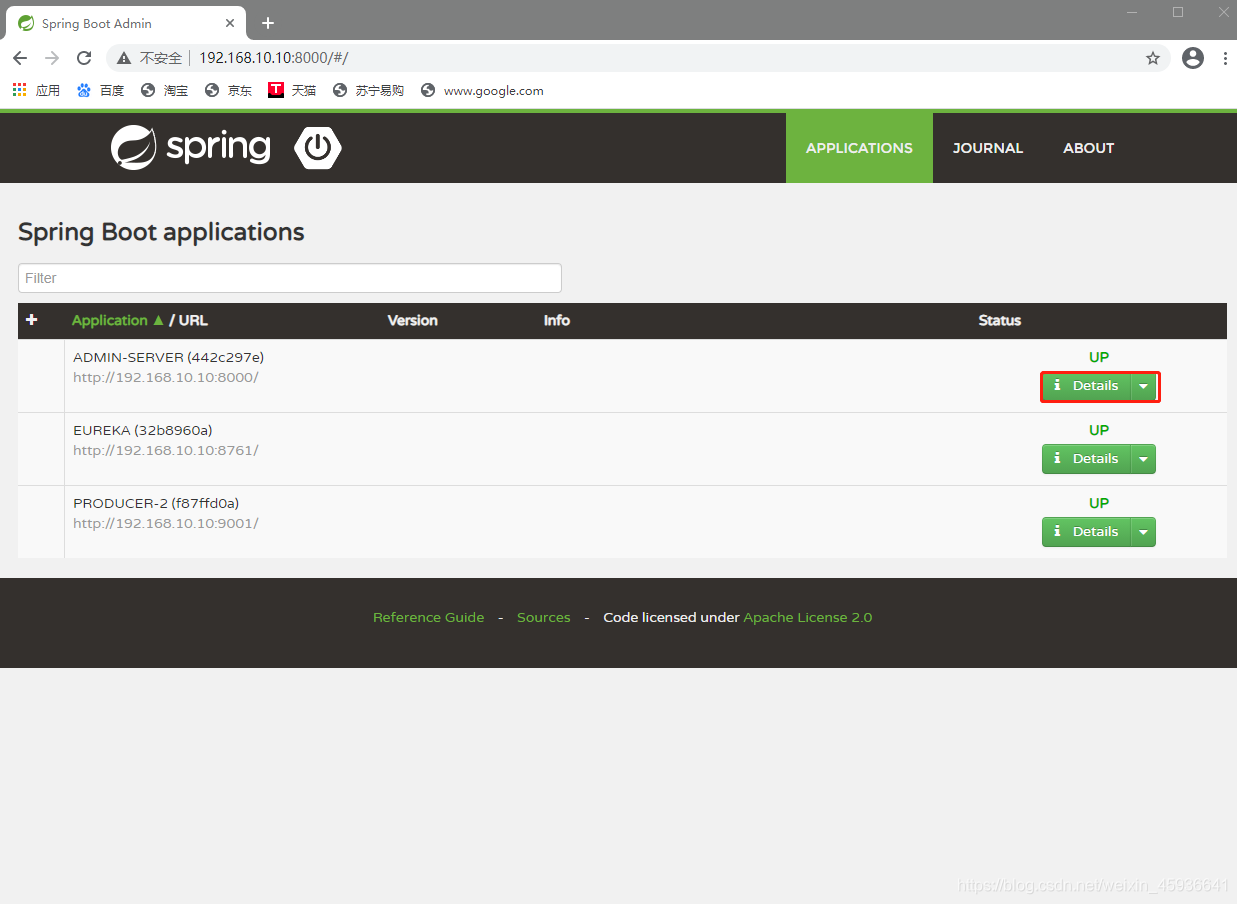Open the 苏宁易购 bookmark
Viewport: 1237px width, 904px height.
point(368,90)
